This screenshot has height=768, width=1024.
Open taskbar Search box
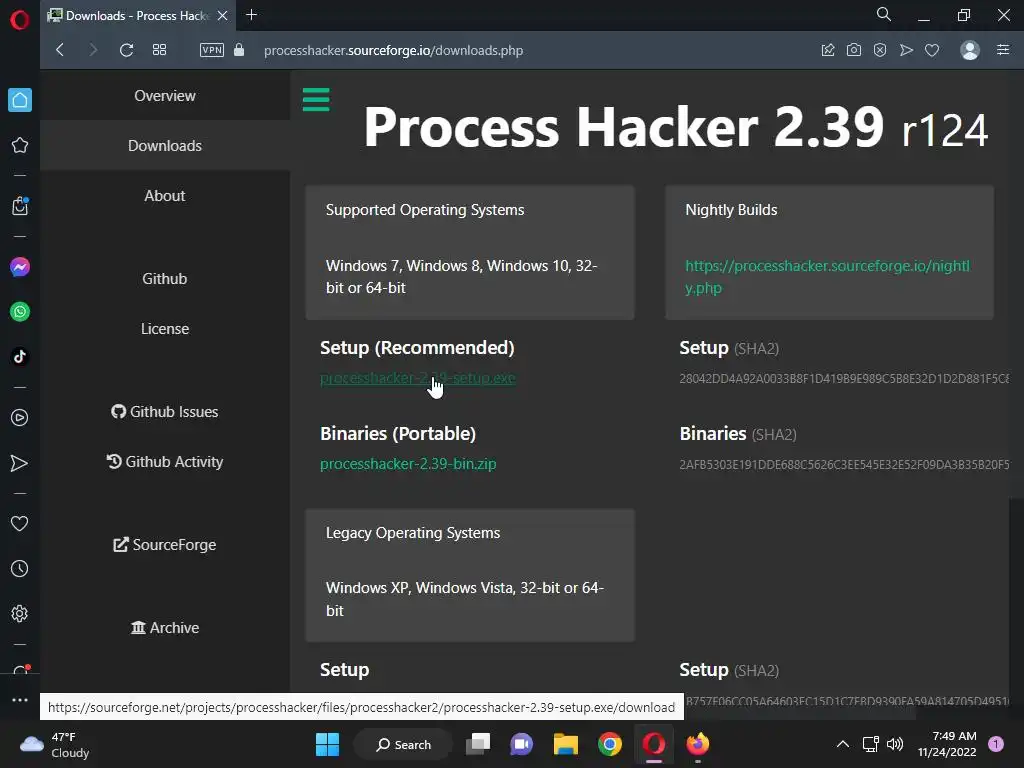(x=404, y=744)
